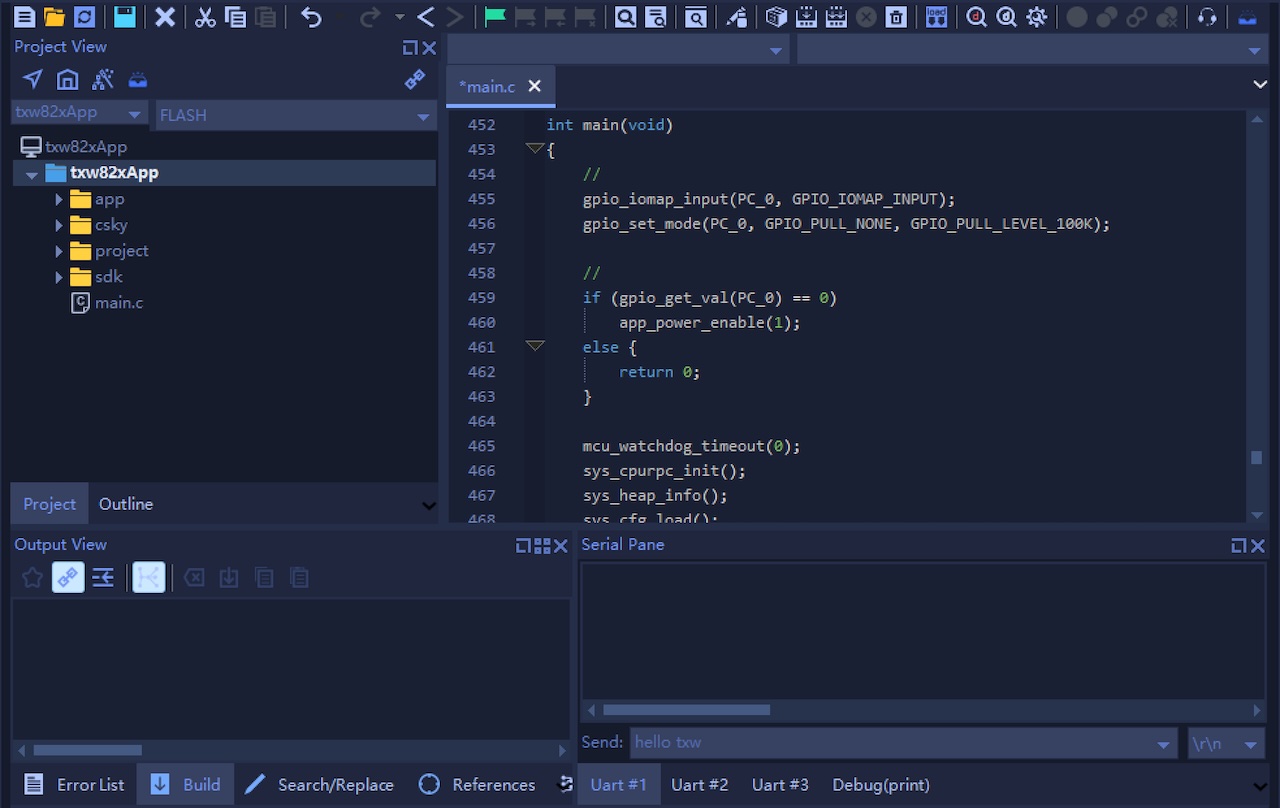1280x808 pixels.
Task: Click the Save file floppy disk icon
Action: 124,17
